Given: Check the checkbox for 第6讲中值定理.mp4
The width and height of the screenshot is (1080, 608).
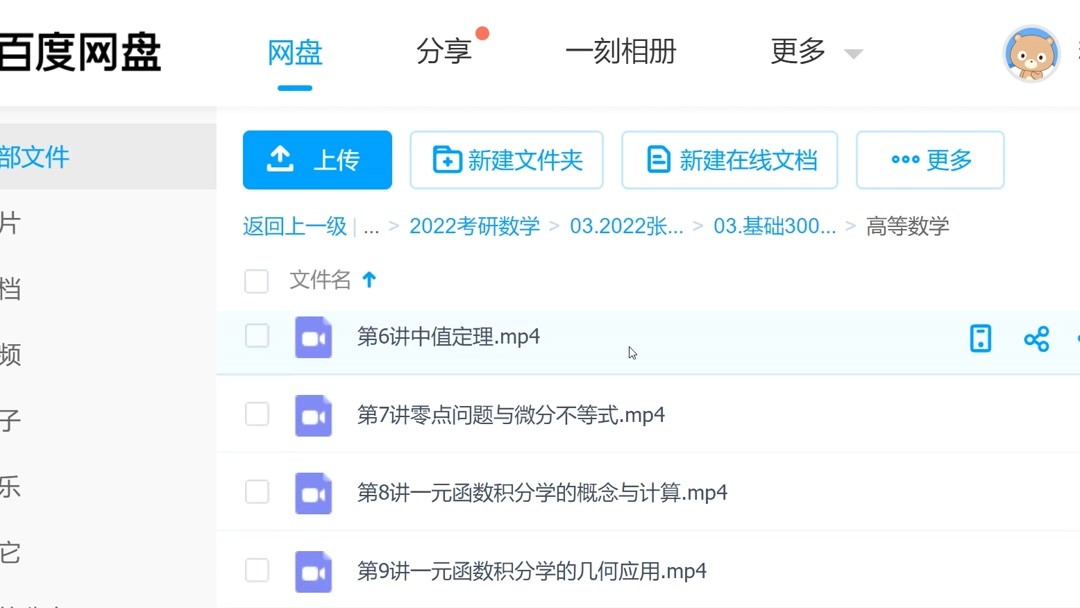Looking at the screenshot, I should click(x=256, y=337).
